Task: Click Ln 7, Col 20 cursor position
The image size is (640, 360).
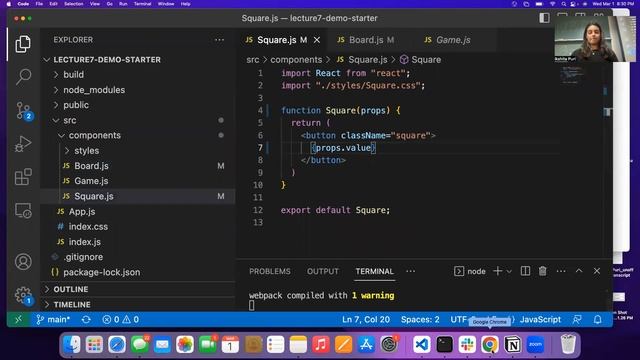Action: tap(366, 319)
